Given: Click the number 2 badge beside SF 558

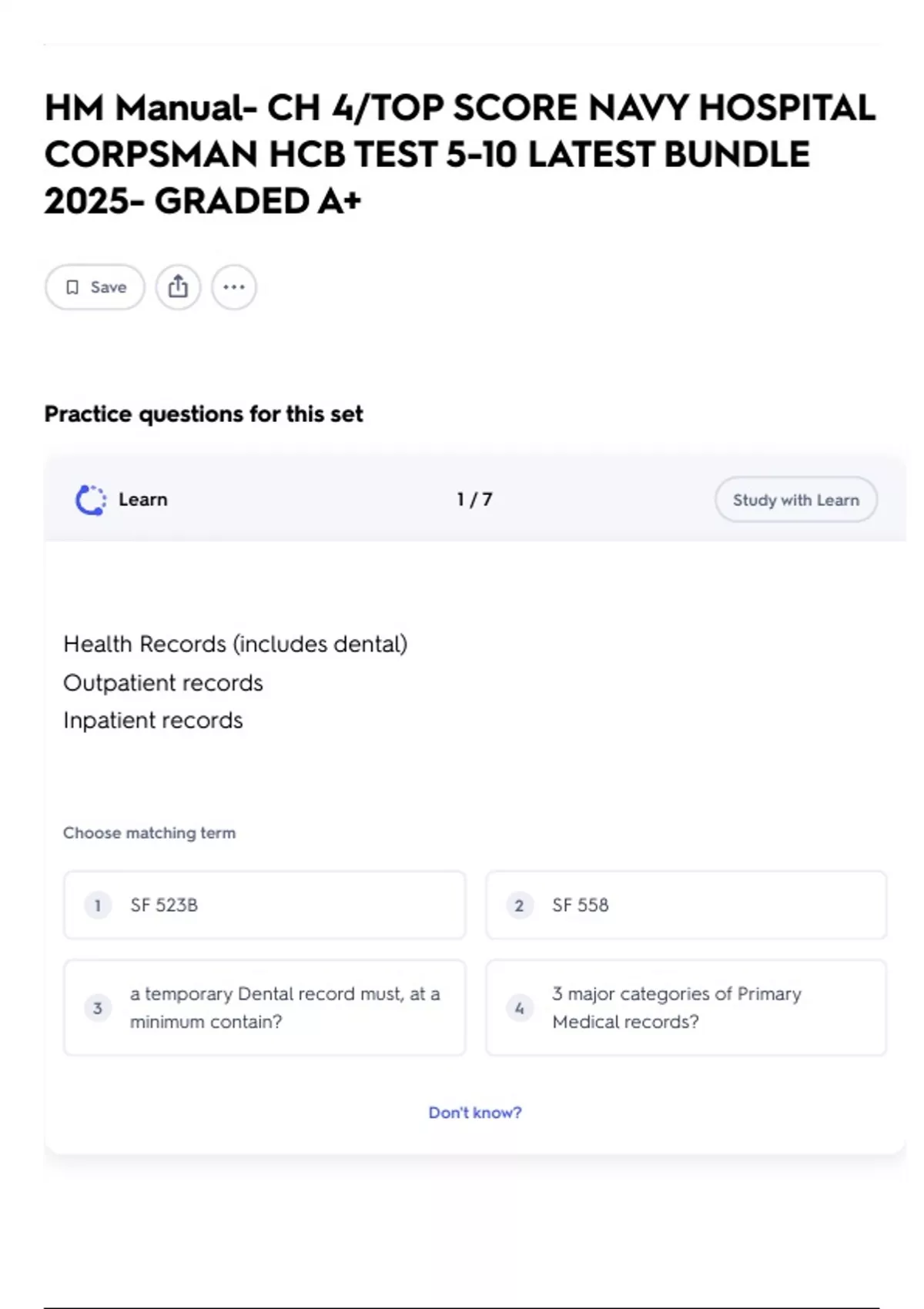Looking at the screenshot, I should tap(519, 906).
